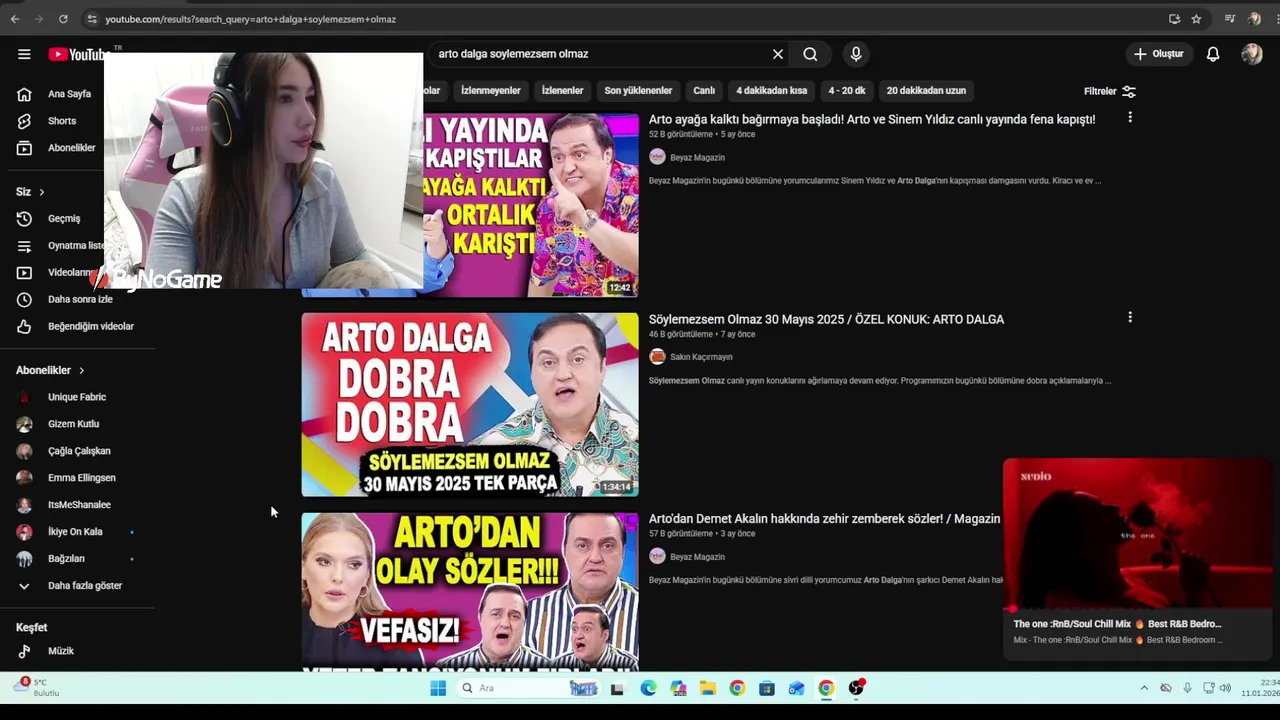The width and height of the screenshot is (1280, 720).
Task: Open Çağla Çalışkan subscription channel
Action: click(77, 451)
